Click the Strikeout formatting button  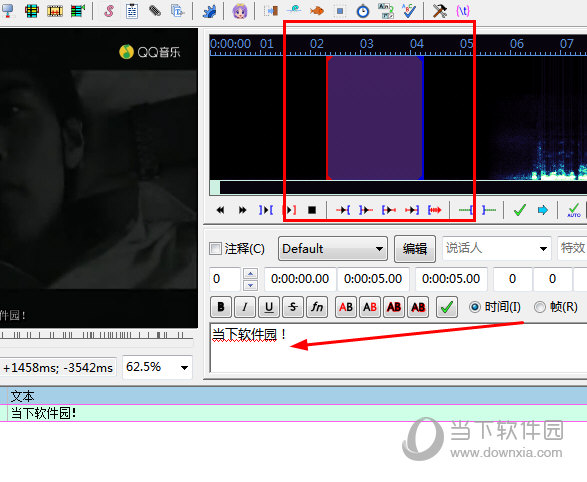(293, 307)
